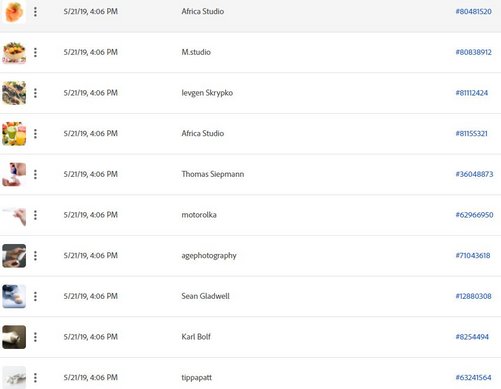Open asset link #80838912

pos(473,52)
